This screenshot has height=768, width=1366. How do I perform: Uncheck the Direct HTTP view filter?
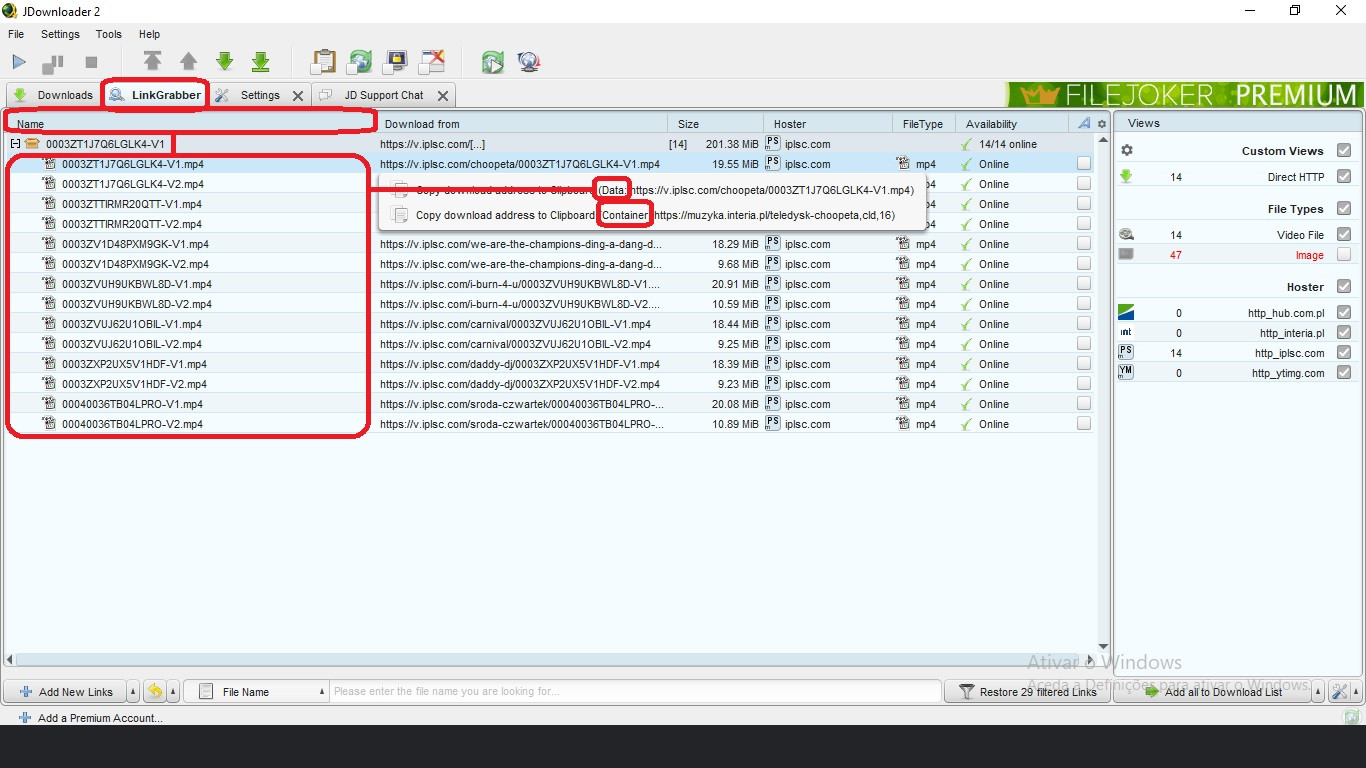tap(1343, 177)
